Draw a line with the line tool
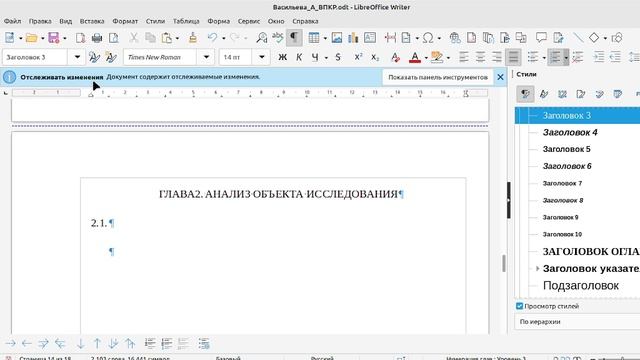The width and height of the screenshot is (640, 360). click(x=578, y=38)
